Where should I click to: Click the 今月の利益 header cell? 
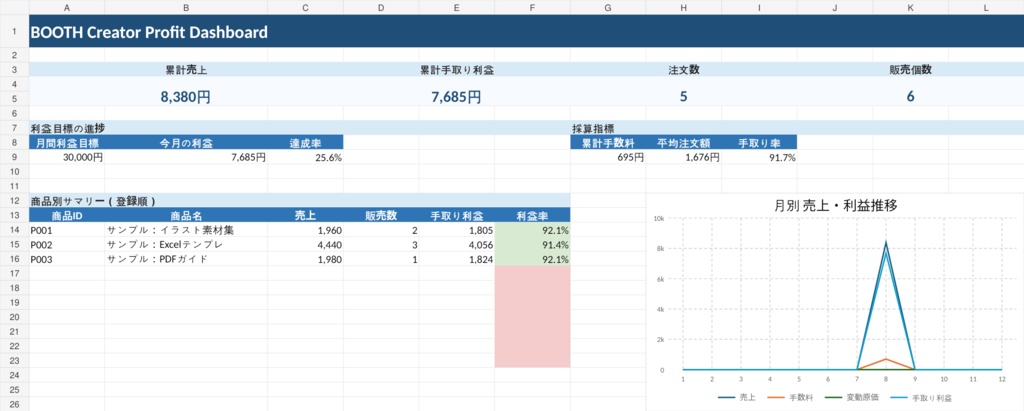tap(186, 142)
